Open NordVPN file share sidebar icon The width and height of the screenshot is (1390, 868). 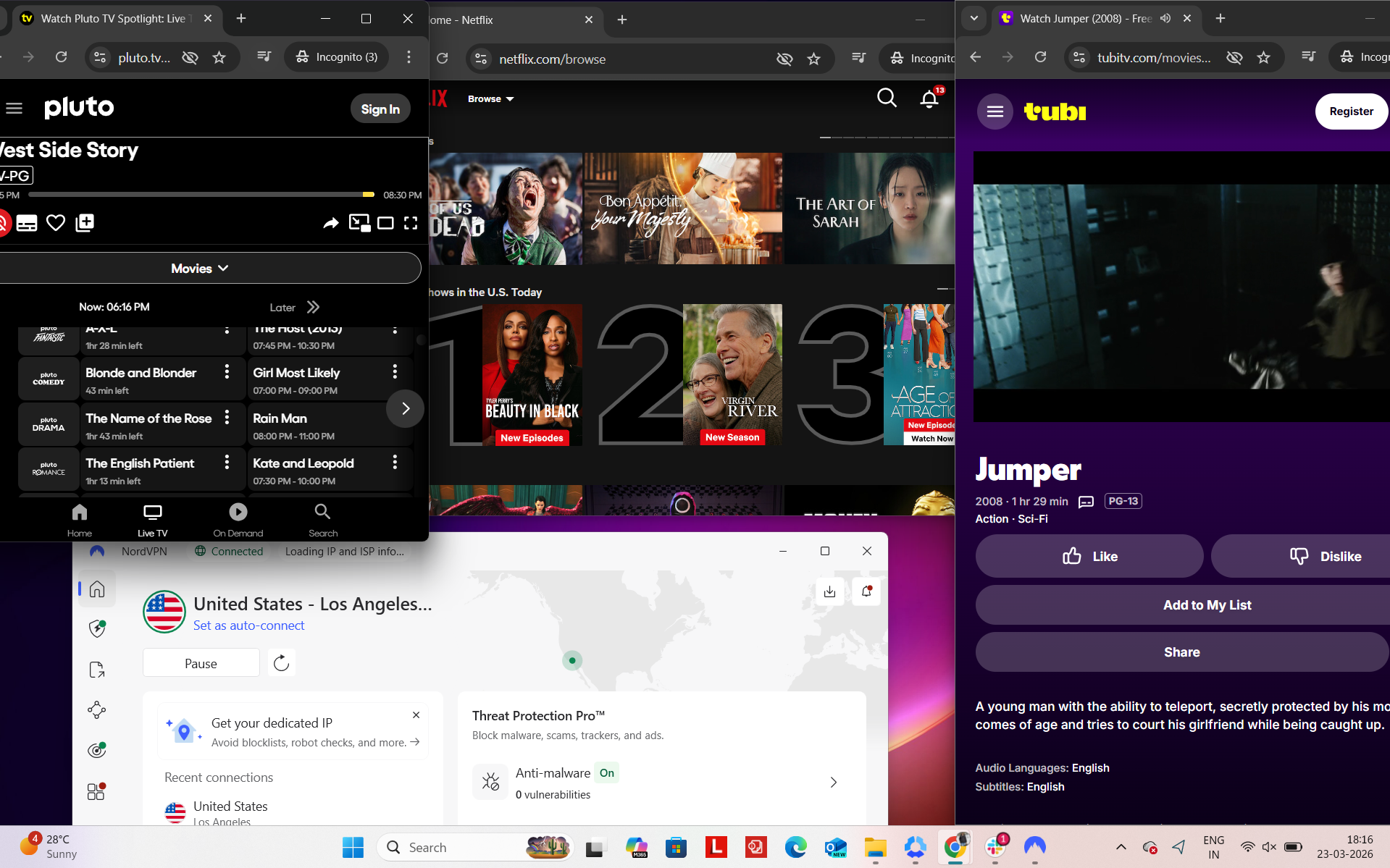click(x=97, y=670)
